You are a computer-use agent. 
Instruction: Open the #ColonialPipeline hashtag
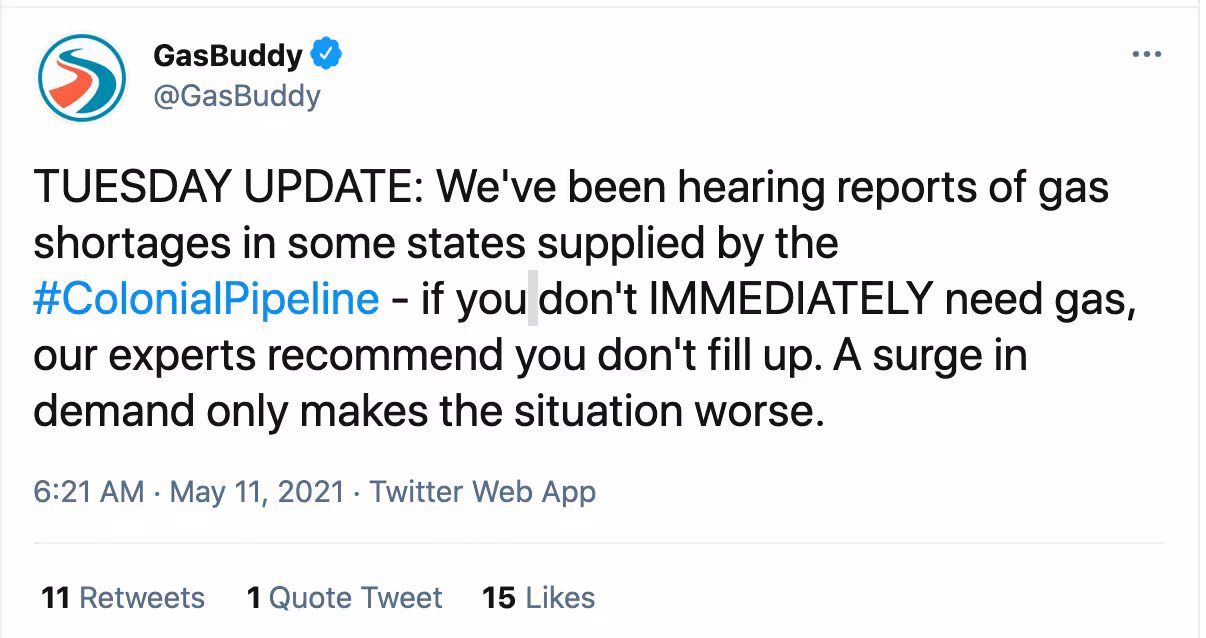click(x=206, y=300)
